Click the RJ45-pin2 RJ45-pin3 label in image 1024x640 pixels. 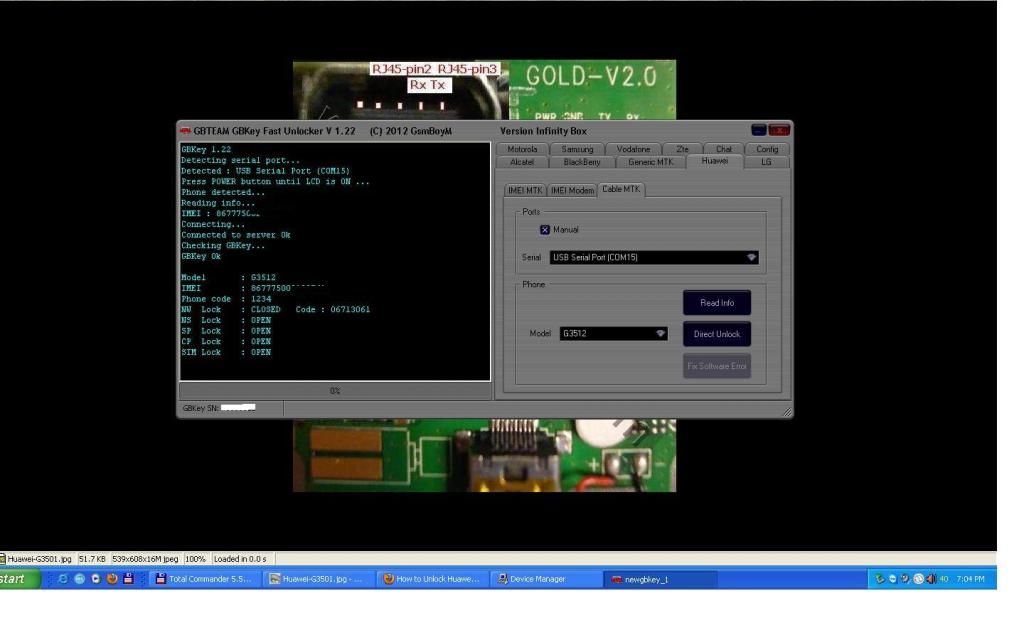point(435,69)
